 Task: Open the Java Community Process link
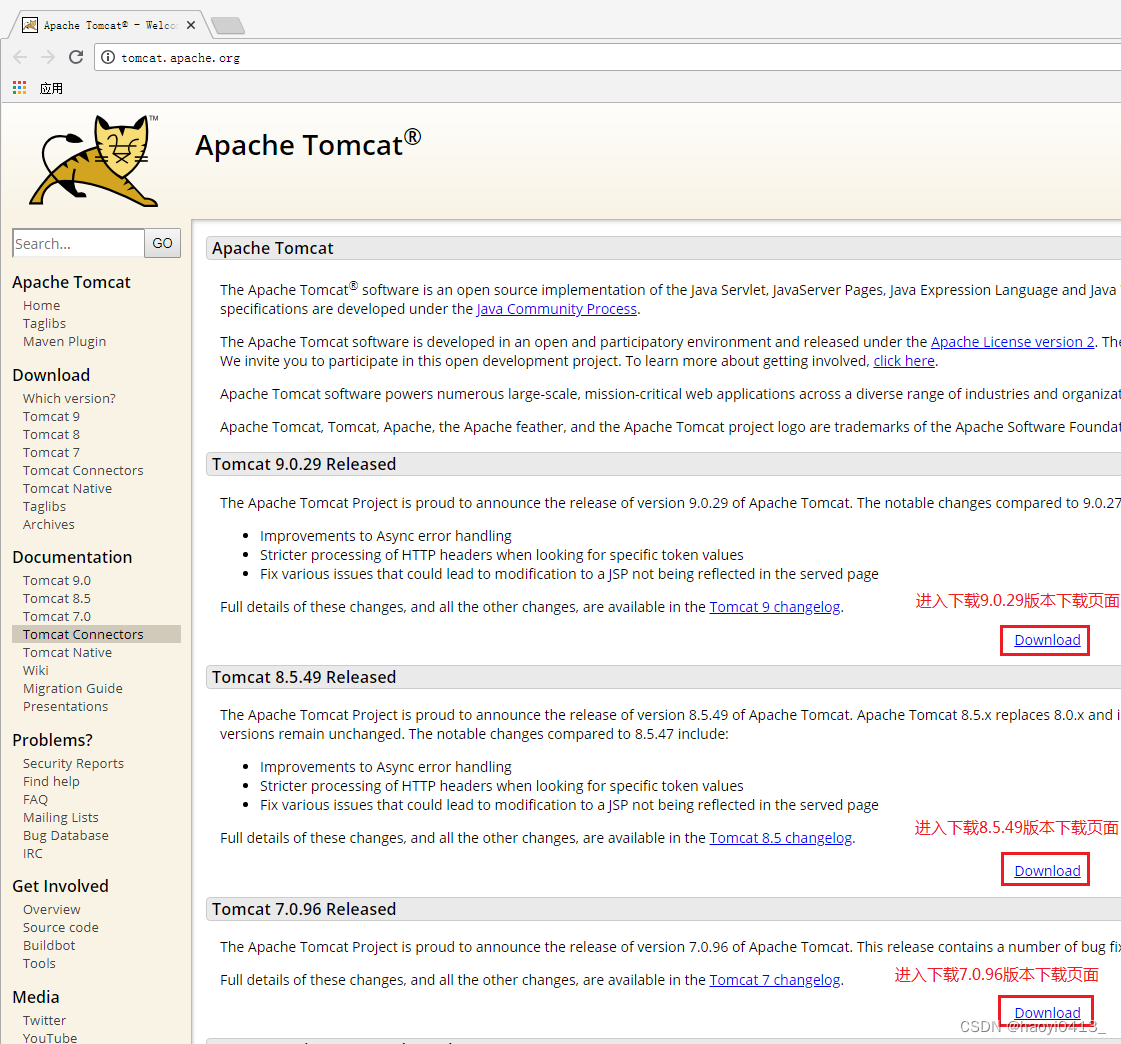point(556,309)
